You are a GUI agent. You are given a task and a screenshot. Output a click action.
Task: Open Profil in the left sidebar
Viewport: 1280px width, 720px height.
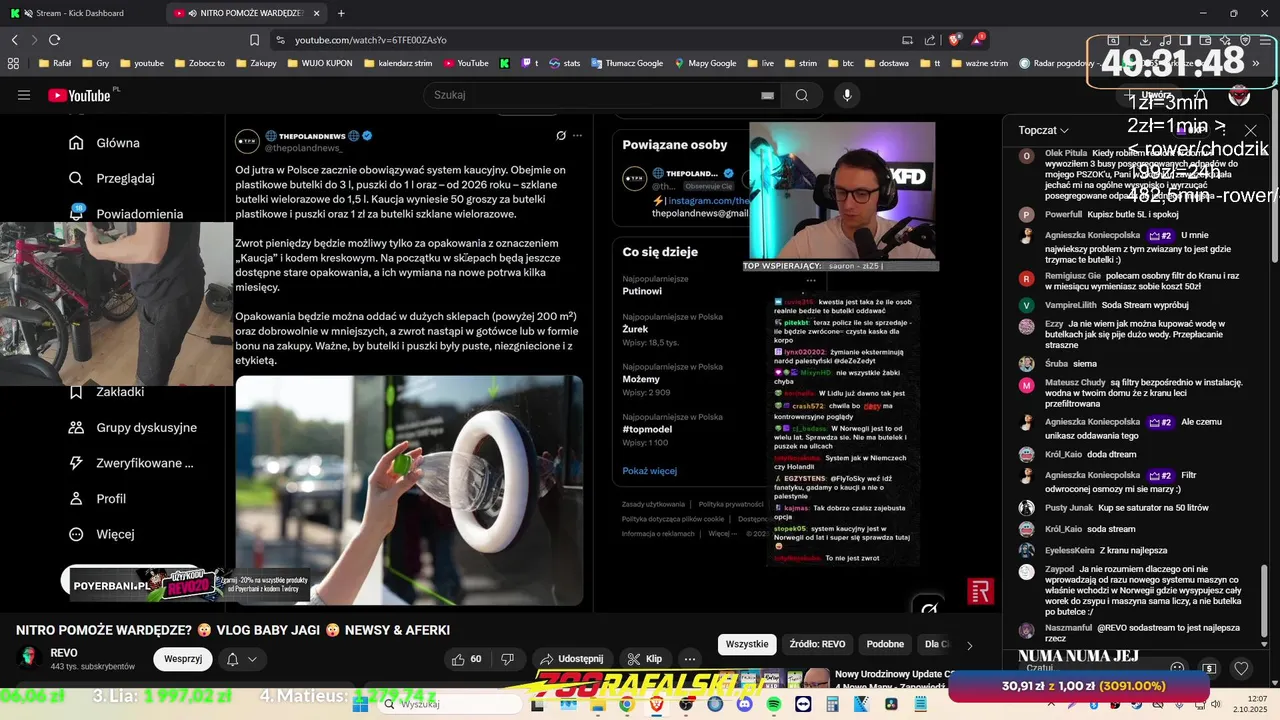pos(97,498)
